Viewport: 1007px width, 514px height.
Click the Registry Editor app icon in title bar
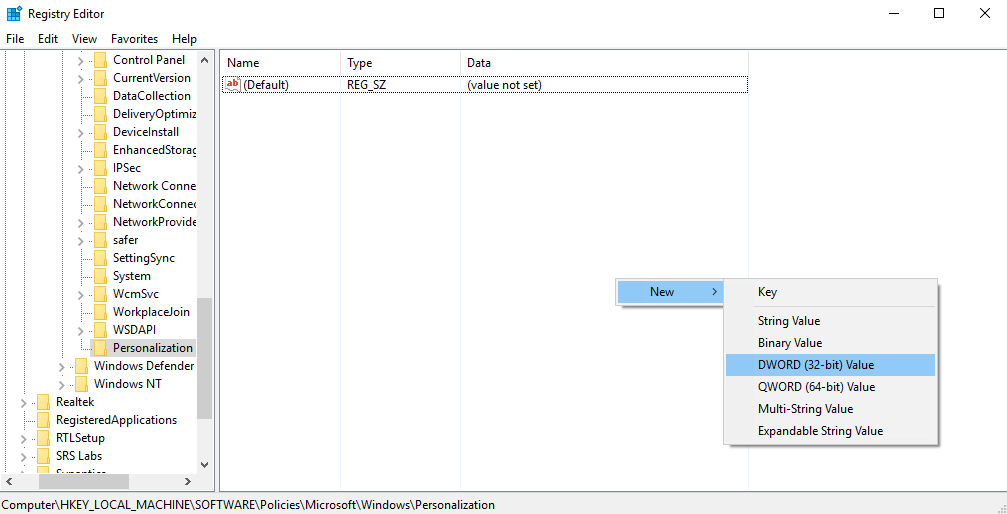(x=14, y=14)
